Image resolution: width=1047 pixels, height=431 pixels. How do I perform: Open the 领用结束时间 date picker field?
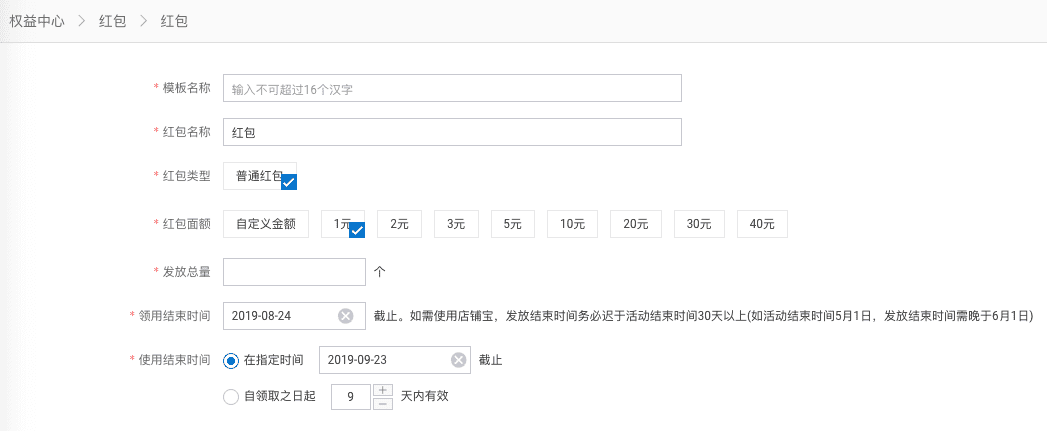294,316
